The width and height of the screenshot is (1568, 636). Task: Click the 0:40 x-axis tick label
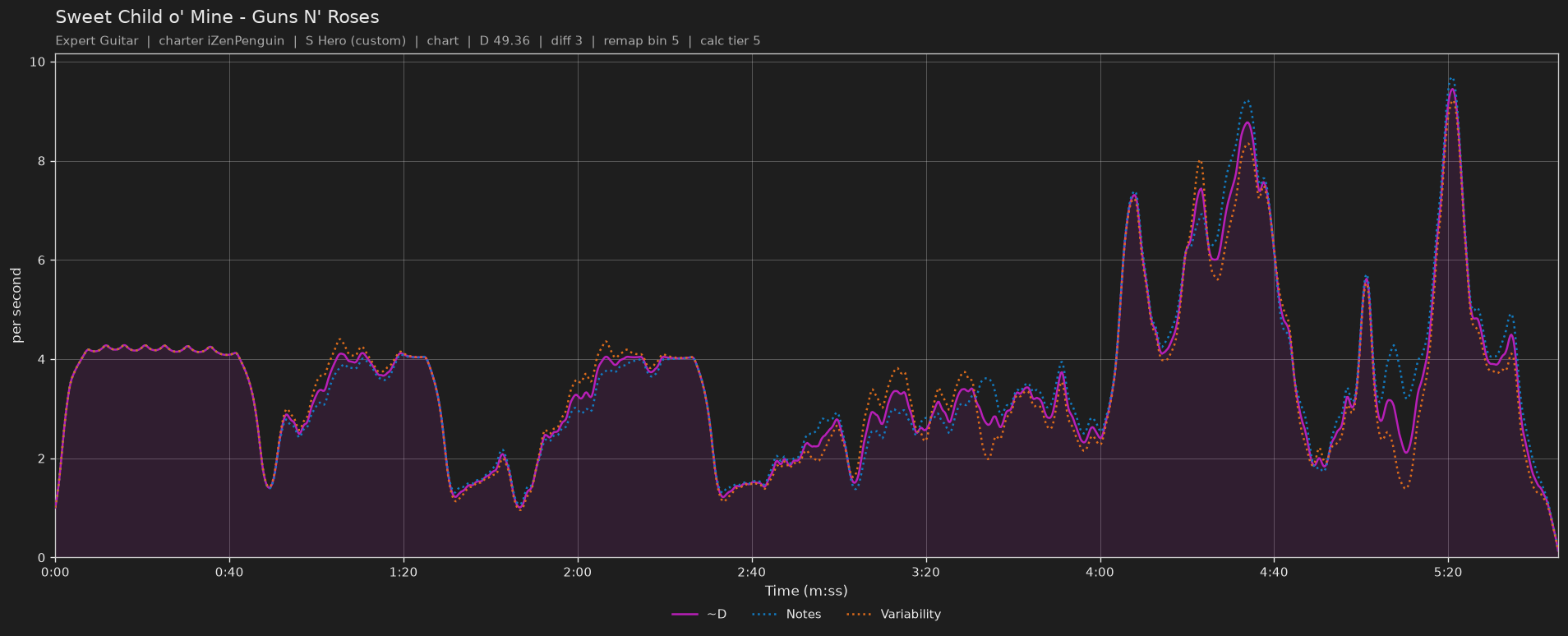(x=229, y=572)
